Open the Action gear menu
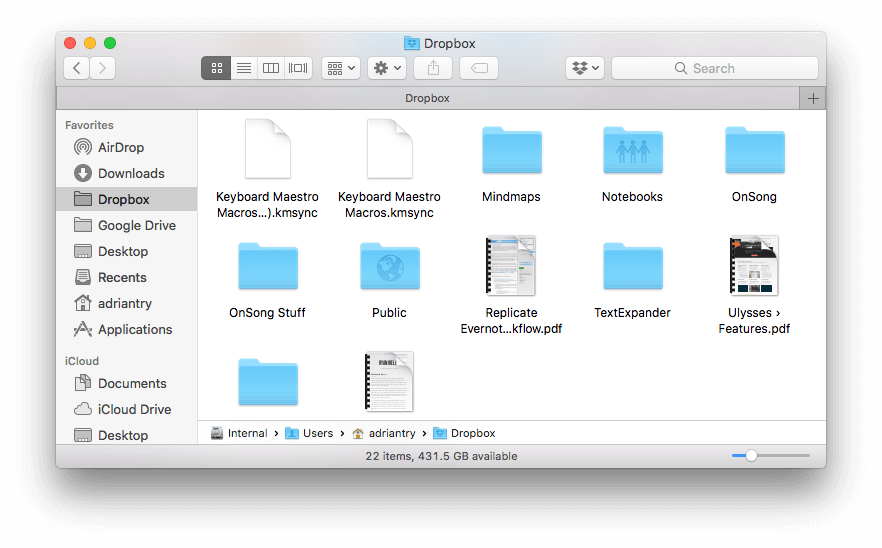The height and width of the screenshot is (548, 882). [x=387, y=68]
